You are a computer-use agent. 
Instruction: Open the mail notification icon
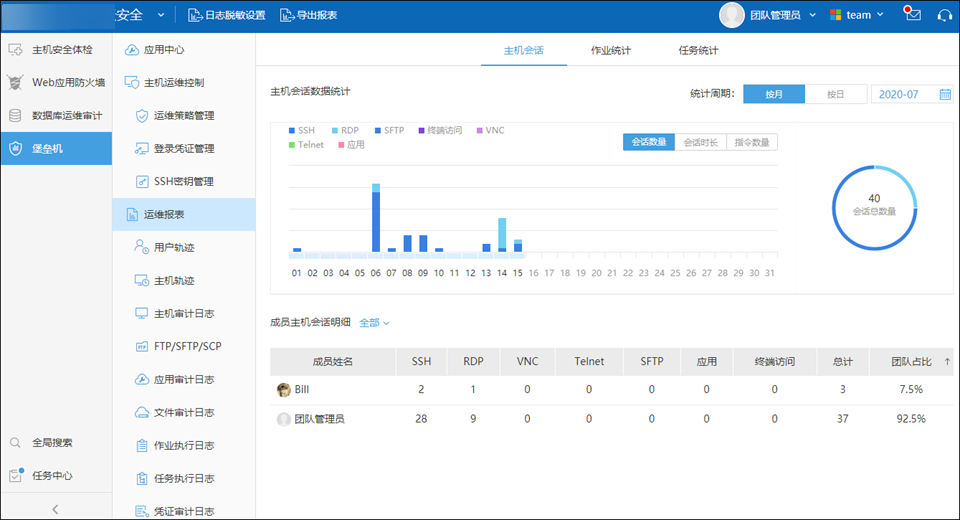point(912,14)
